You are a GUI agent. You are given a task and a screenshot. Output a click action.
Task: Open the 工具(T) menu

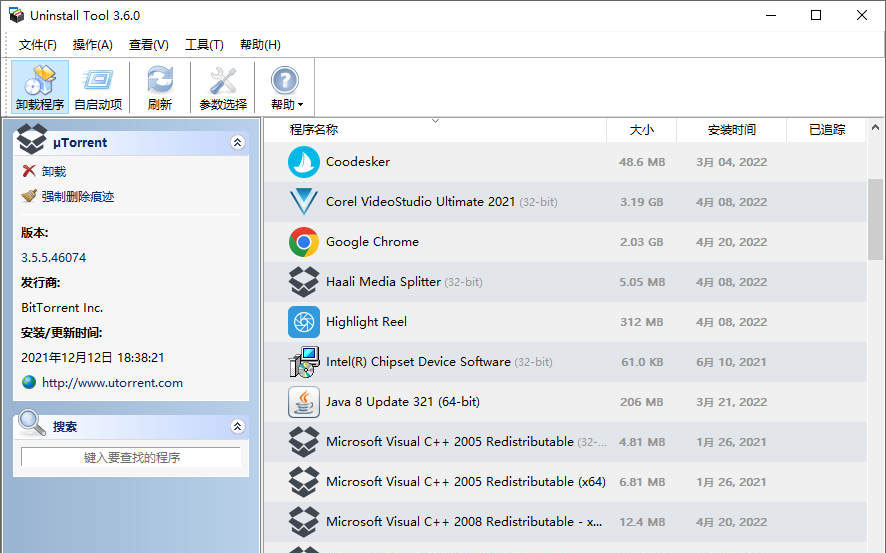click(x=204, y=45)
